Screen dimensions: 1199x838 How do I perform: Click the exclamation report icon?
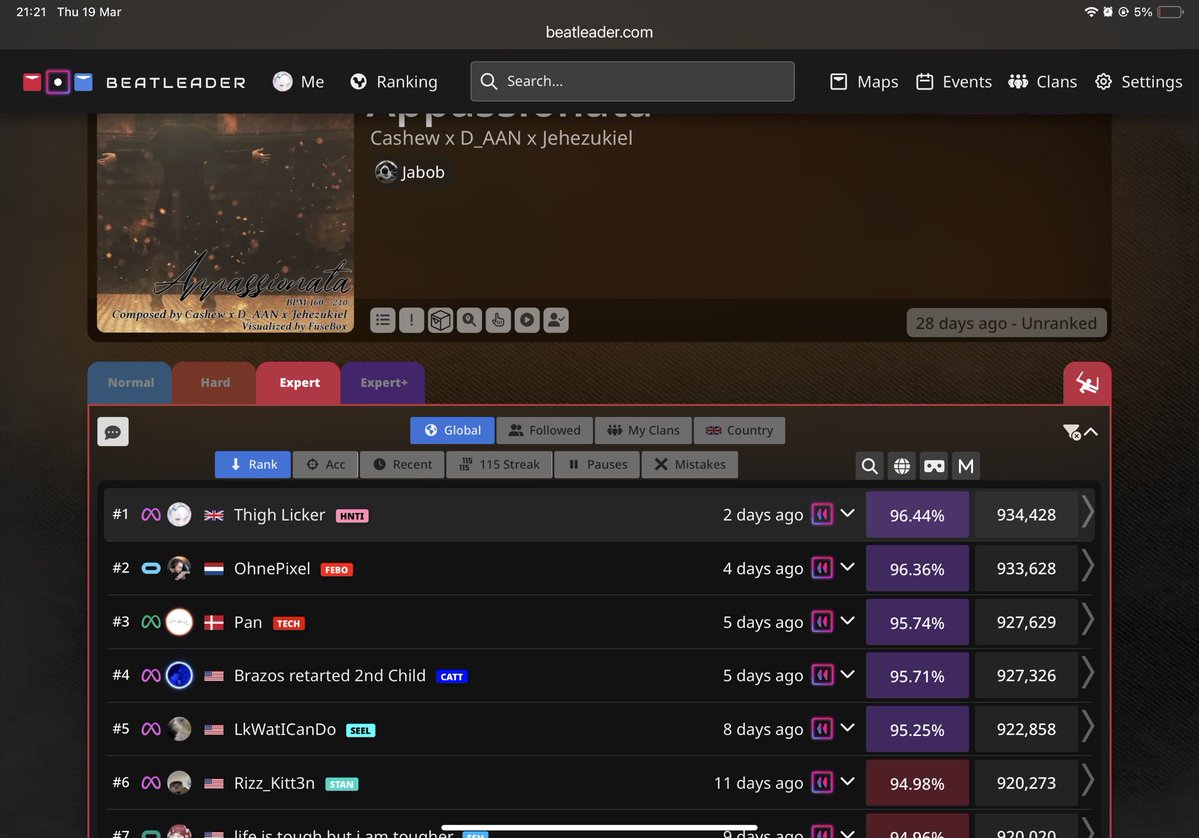click(x=411, y=320)
